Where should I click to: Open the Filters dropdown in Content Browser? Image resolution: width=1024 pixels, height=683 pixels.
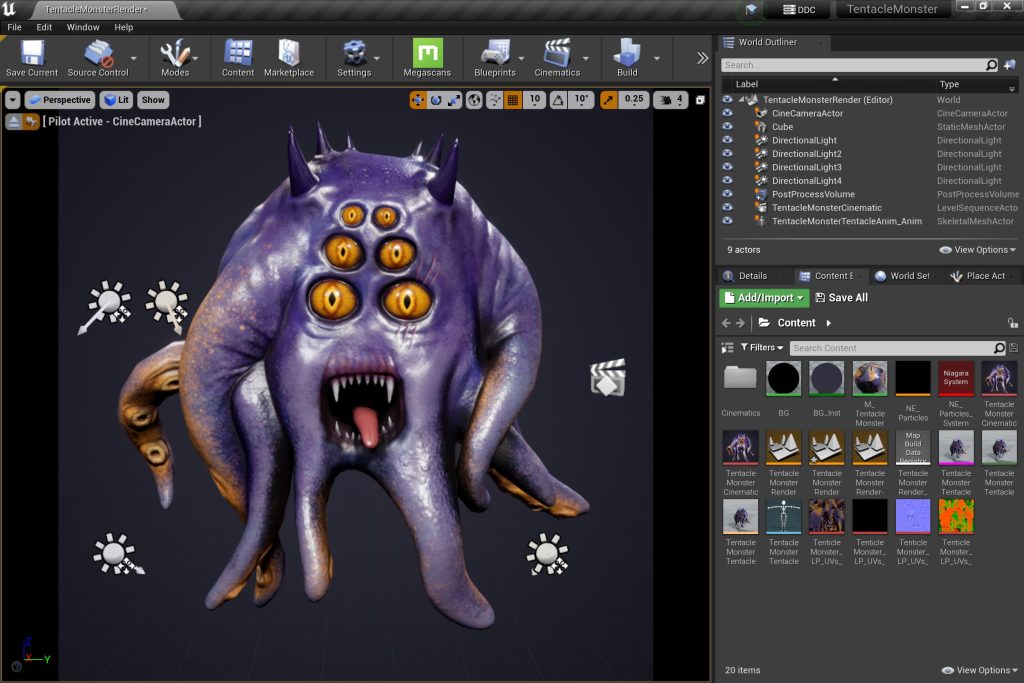click(x=762, y=348)
